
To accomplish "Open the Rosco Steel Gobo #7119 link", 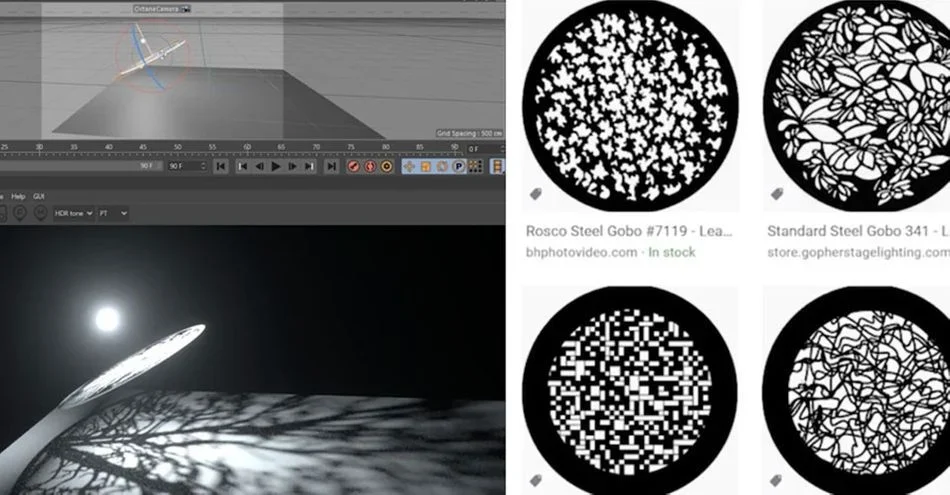I will click(x=629, y=231).
